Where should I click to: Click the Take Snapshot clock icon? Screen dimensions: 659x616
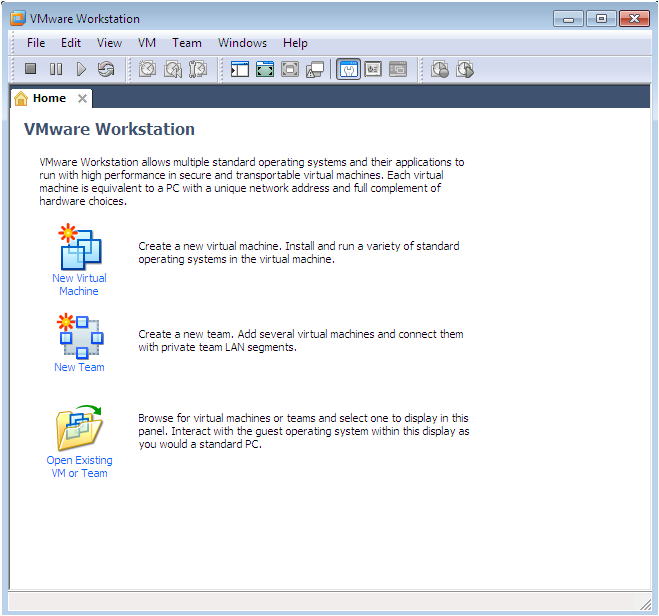[x=148, y=69]
